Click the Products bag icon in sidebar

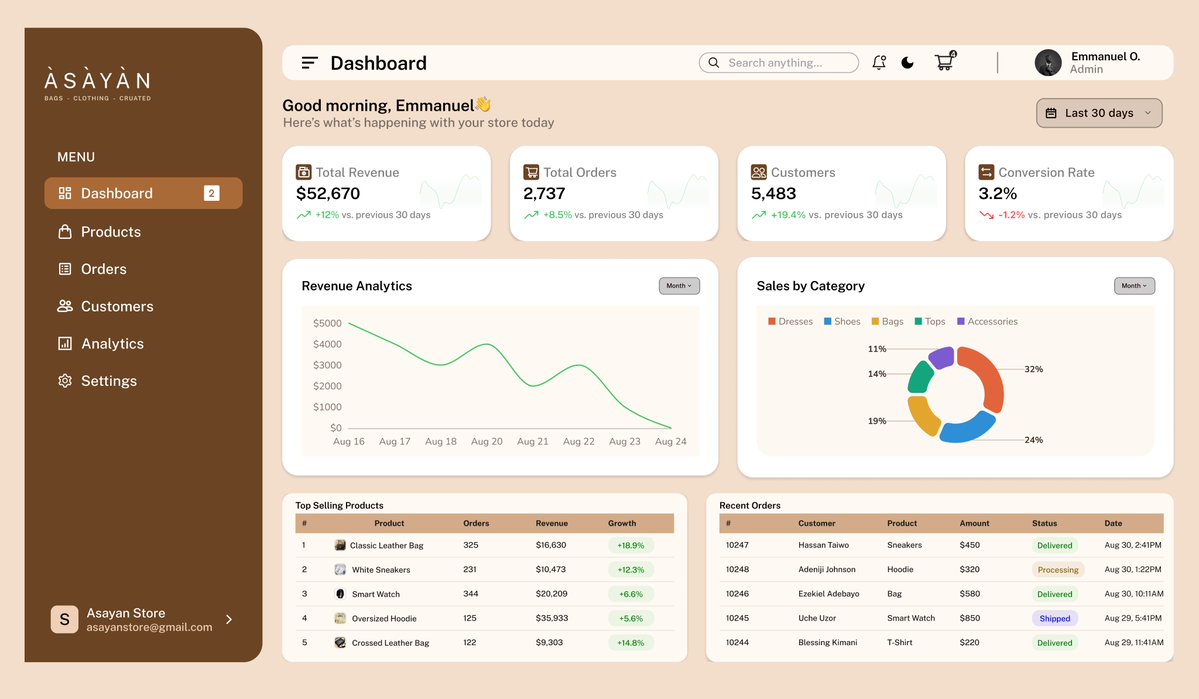(65, 232)
